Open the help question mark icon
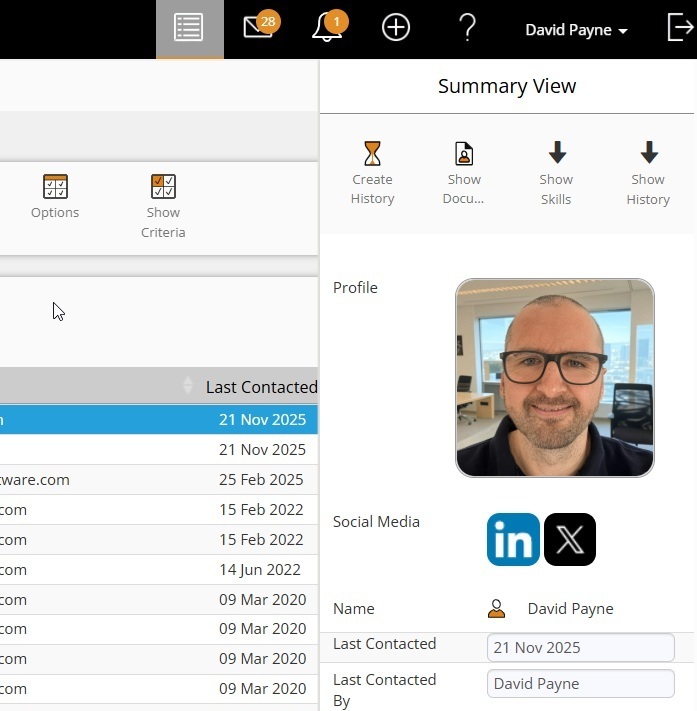The height and width of the screenshot is (711, 697). point(466,28)
